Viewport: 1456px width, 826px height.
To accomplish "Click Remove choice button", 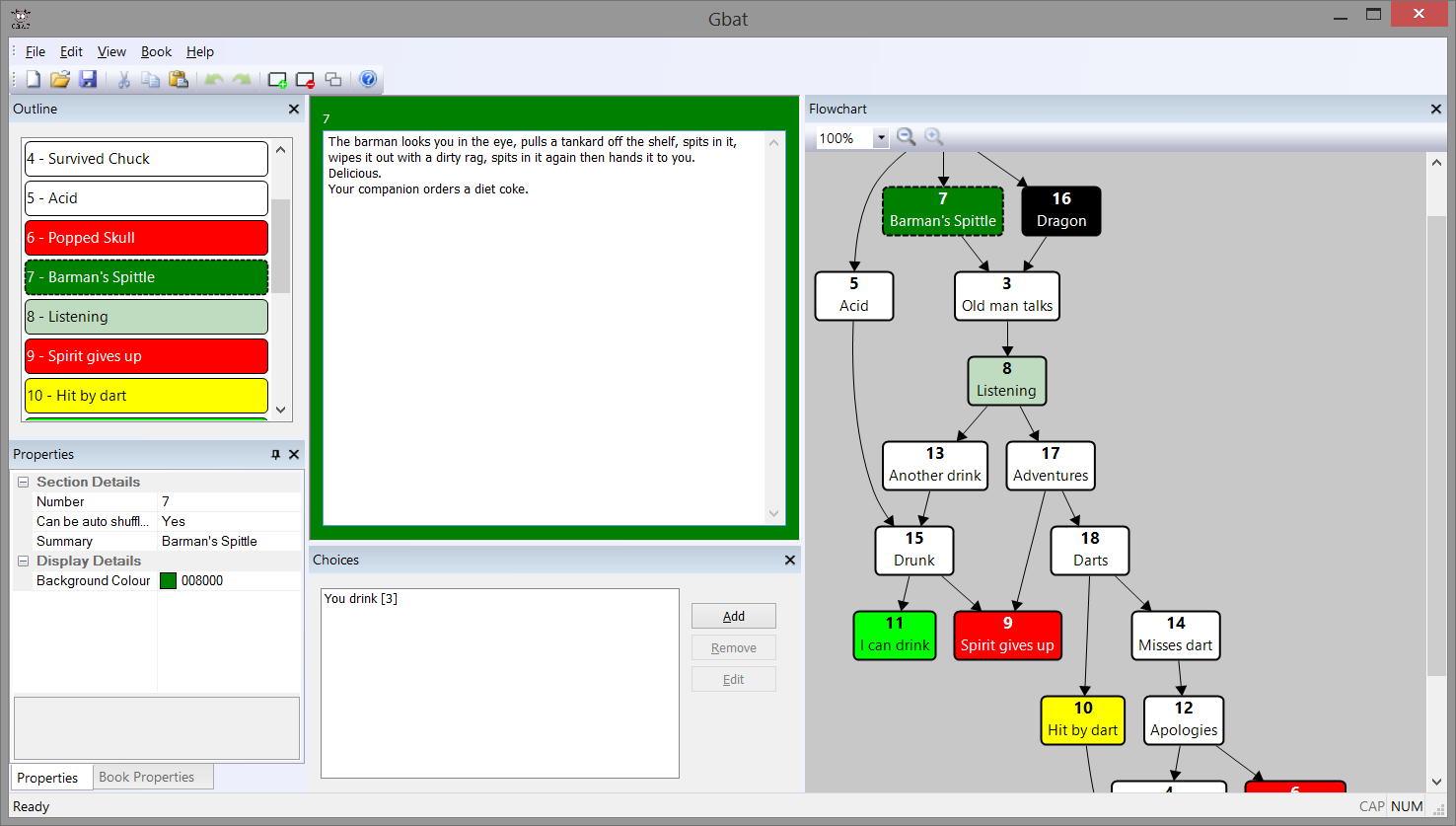I will pyautogui.click(x=734, y=647).
